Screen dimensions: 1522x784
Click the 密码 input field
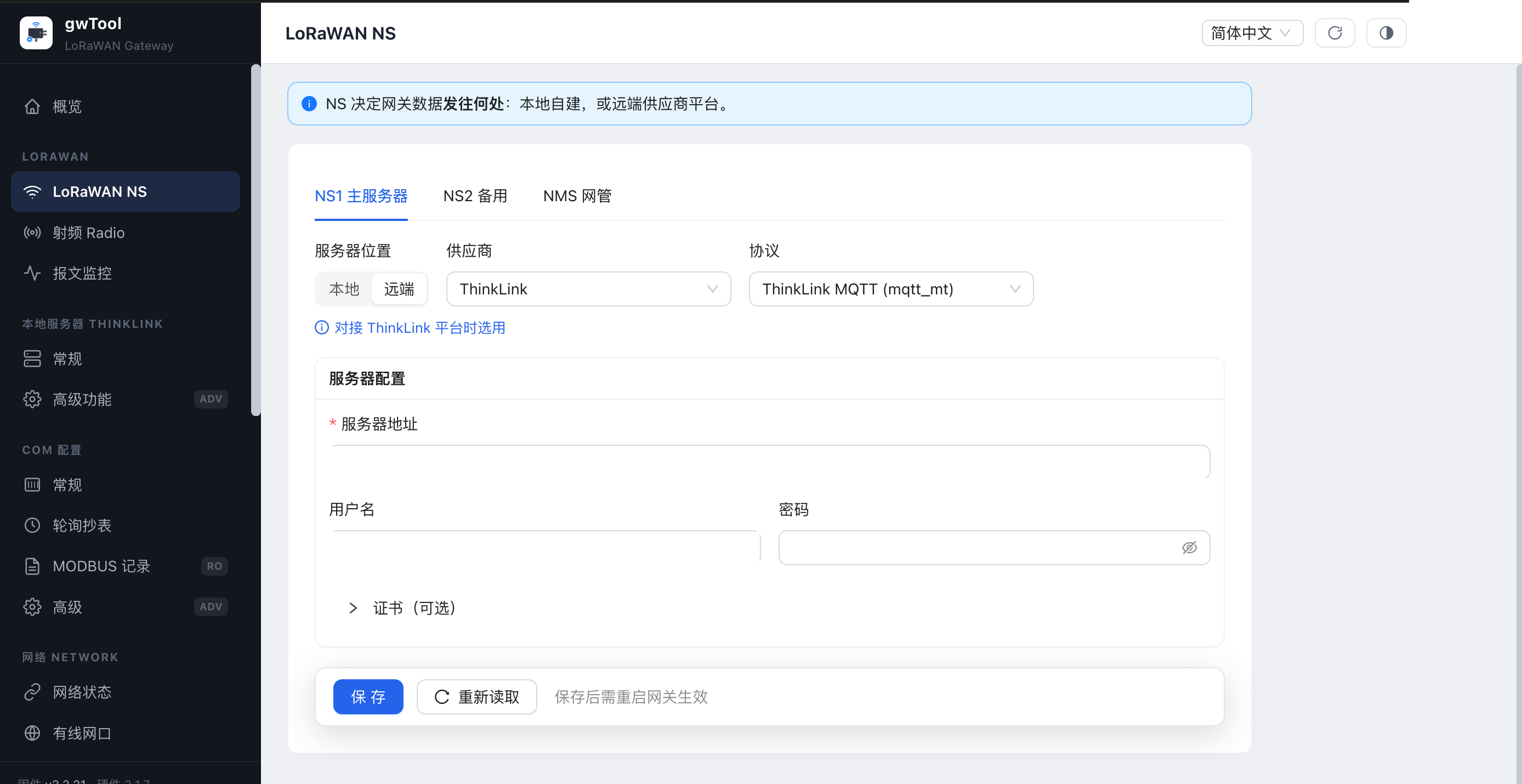(x=995, y=548)
